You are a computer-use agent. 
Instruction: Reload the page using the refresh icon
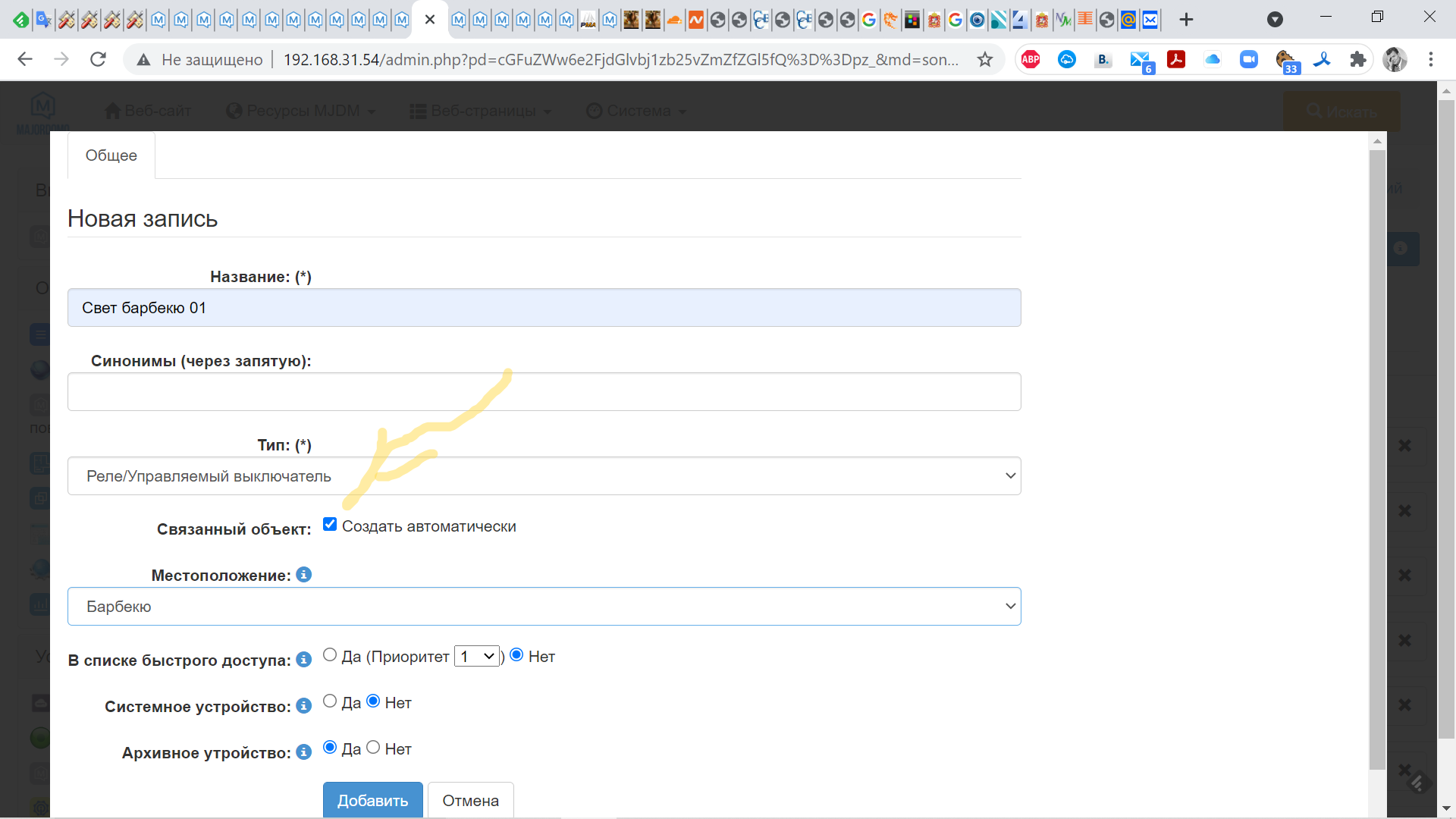pos(98,59)
